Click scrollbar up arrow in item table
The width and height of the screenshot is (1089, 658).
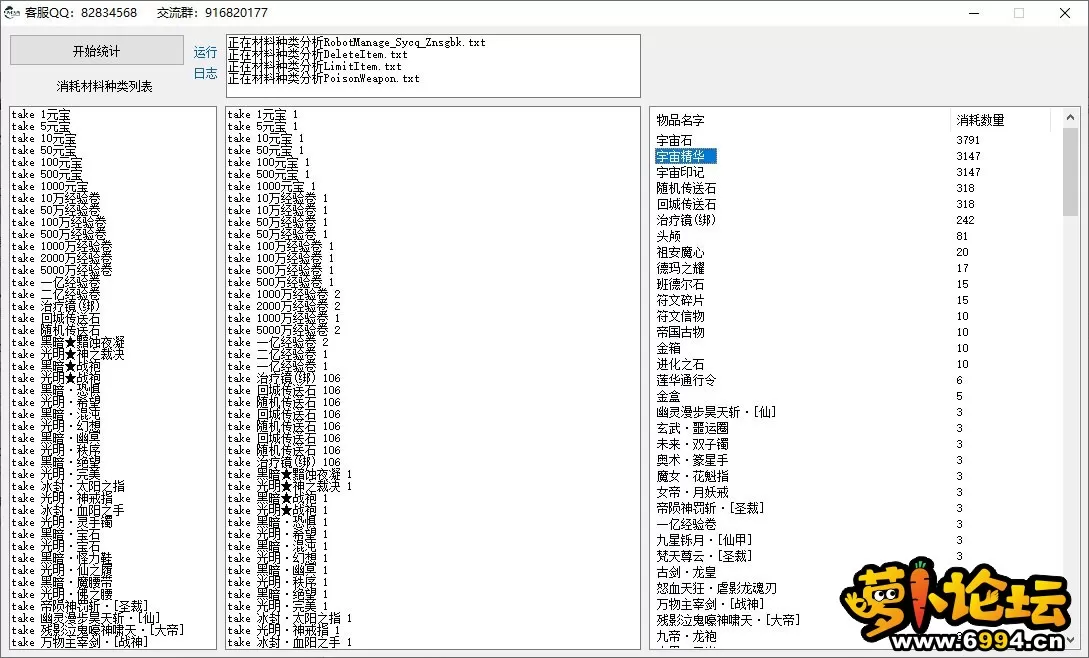(x=1070, y=117)
